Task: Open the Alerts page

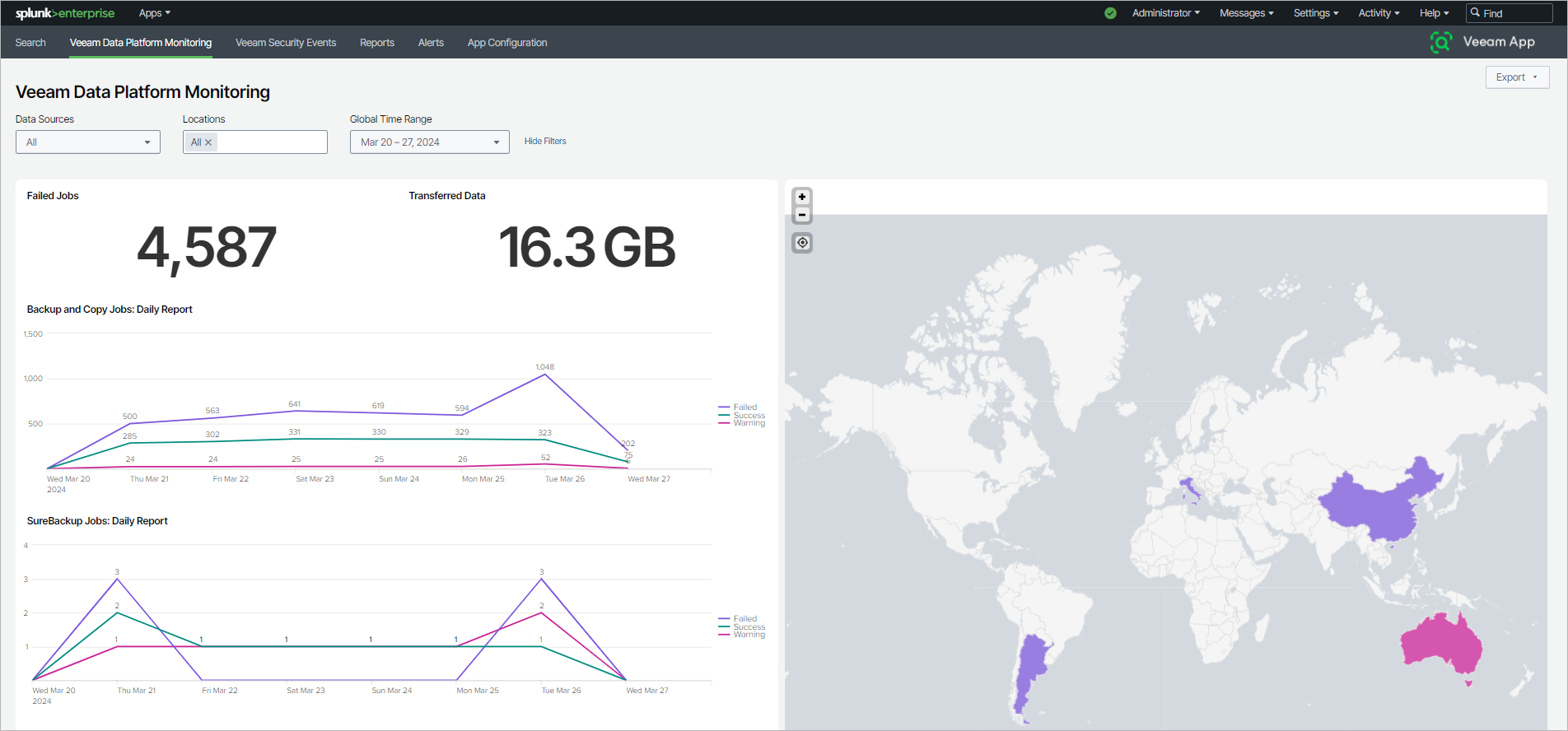Action: [431, 43]
